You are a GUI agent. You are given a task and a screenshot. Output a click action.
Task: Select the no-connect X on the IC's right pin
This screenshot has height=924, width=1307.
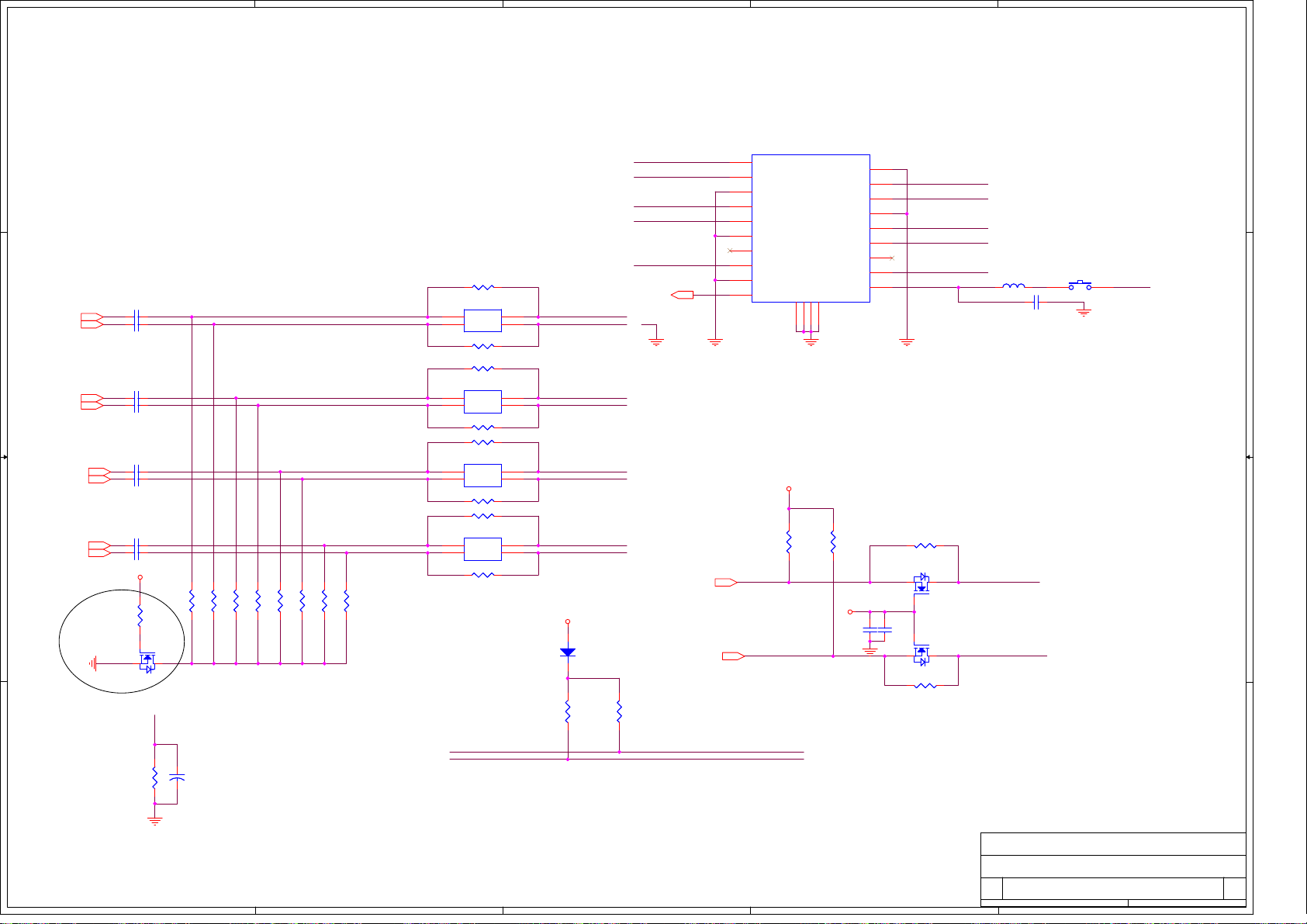coord(892,258)
